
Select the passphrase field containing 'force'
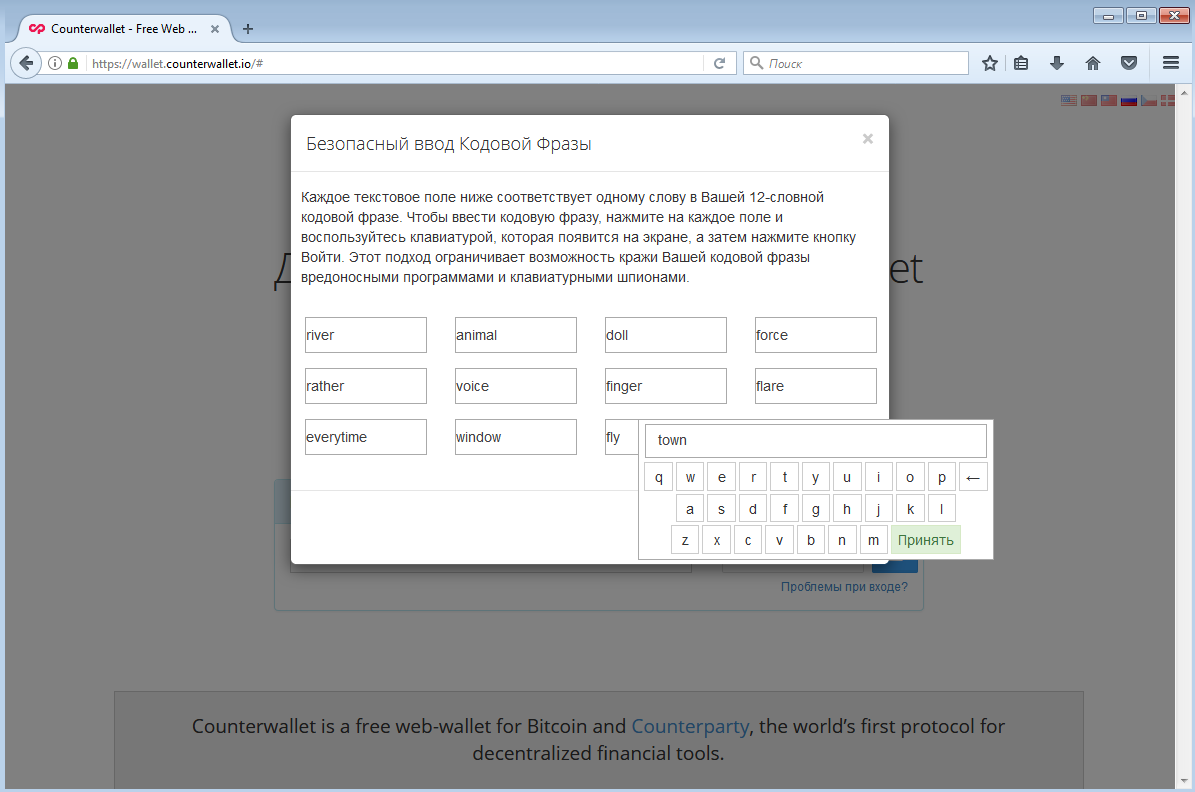[x=815, y=335]
